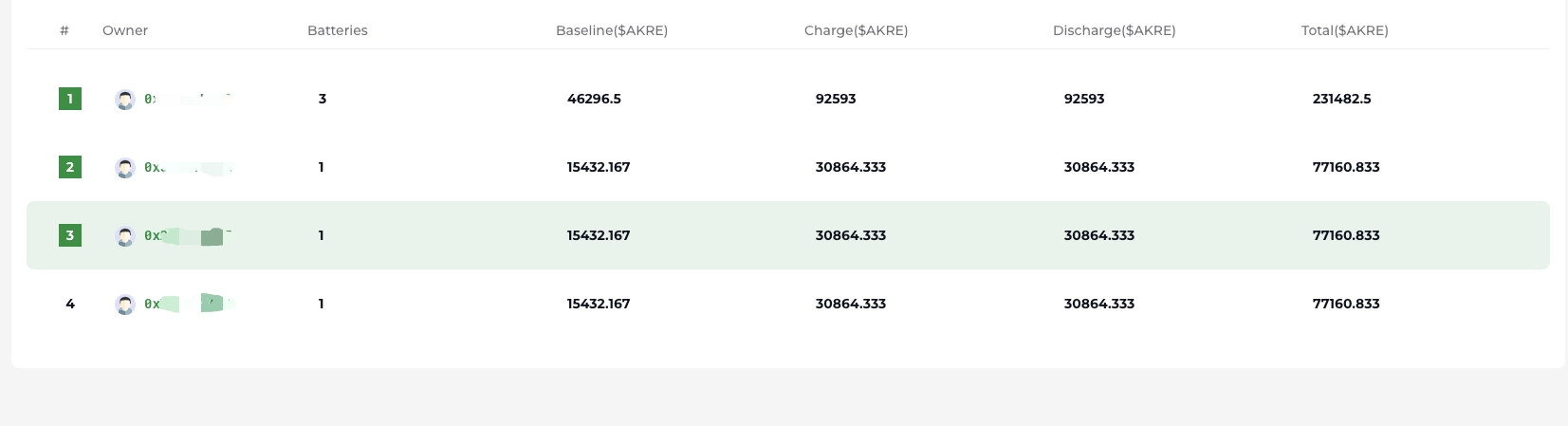1568x426 pixels.
Task: Click the avatar icon in rank 3 row
Action: pos(125,236)
